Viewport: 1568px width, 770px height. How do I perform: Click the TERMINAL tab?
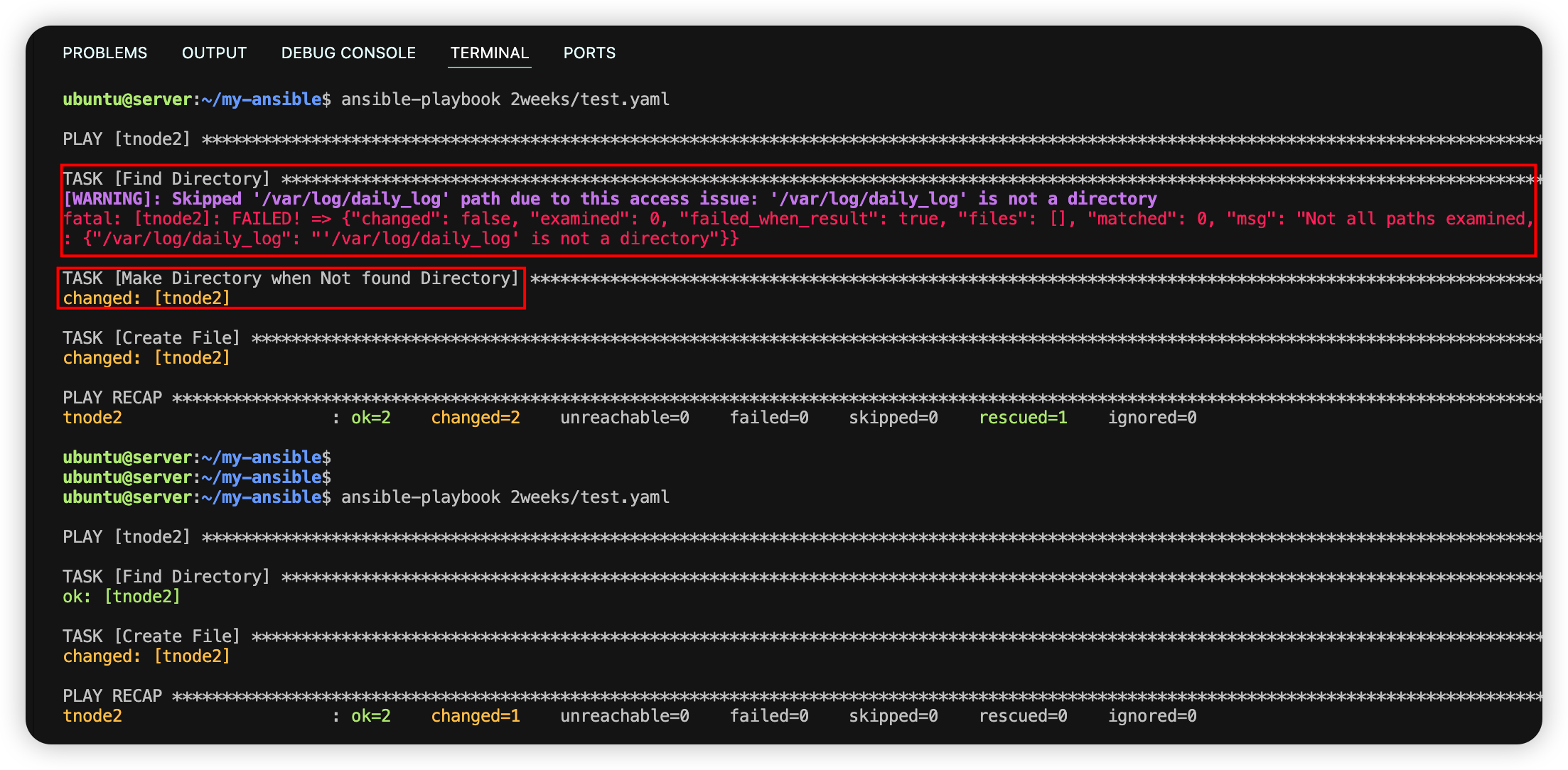(489, 53)
